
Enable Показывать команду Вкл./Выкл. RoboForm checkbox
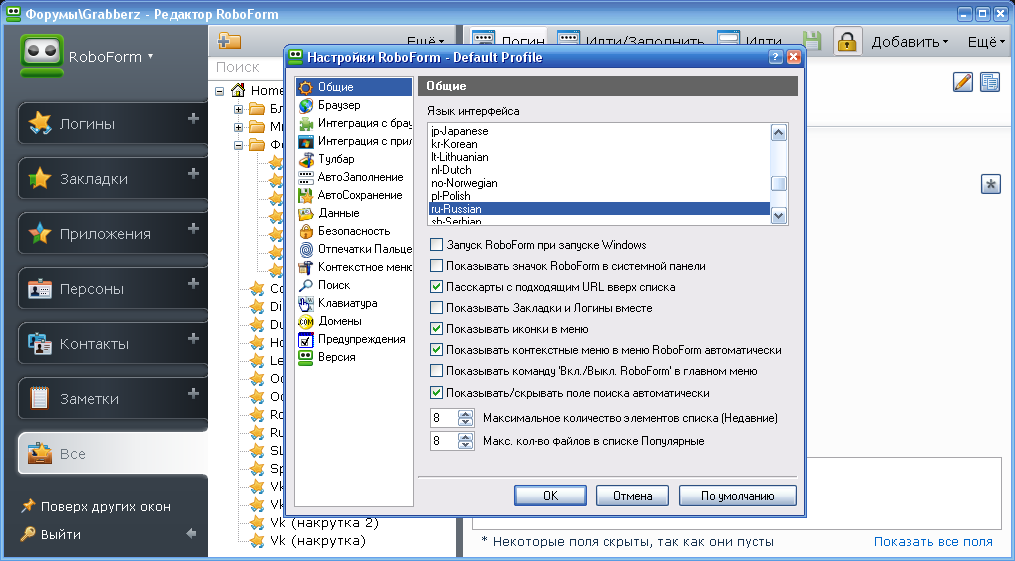(x=437, y=371)
